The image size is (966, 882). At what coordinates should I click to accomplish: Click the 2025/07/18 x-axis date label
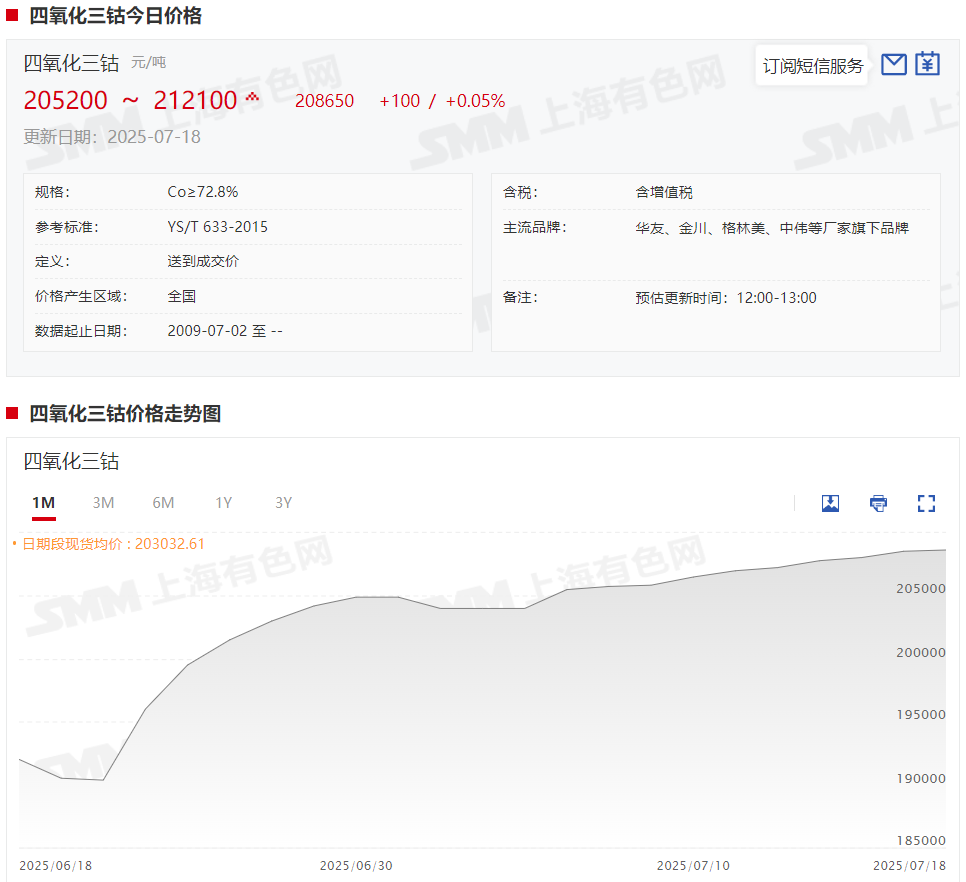pyautogui.click(x=909, y=865)
